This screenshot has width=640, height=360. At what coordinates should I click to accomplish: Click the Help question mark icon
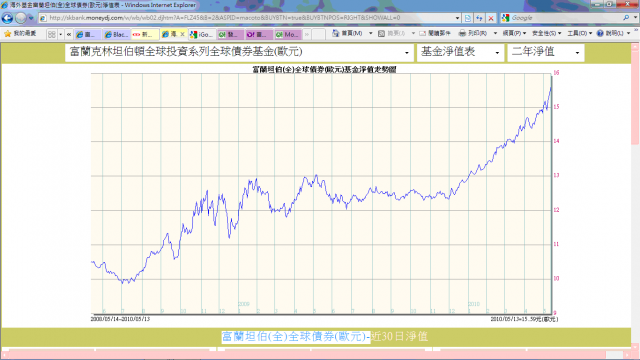click(600, 33)
